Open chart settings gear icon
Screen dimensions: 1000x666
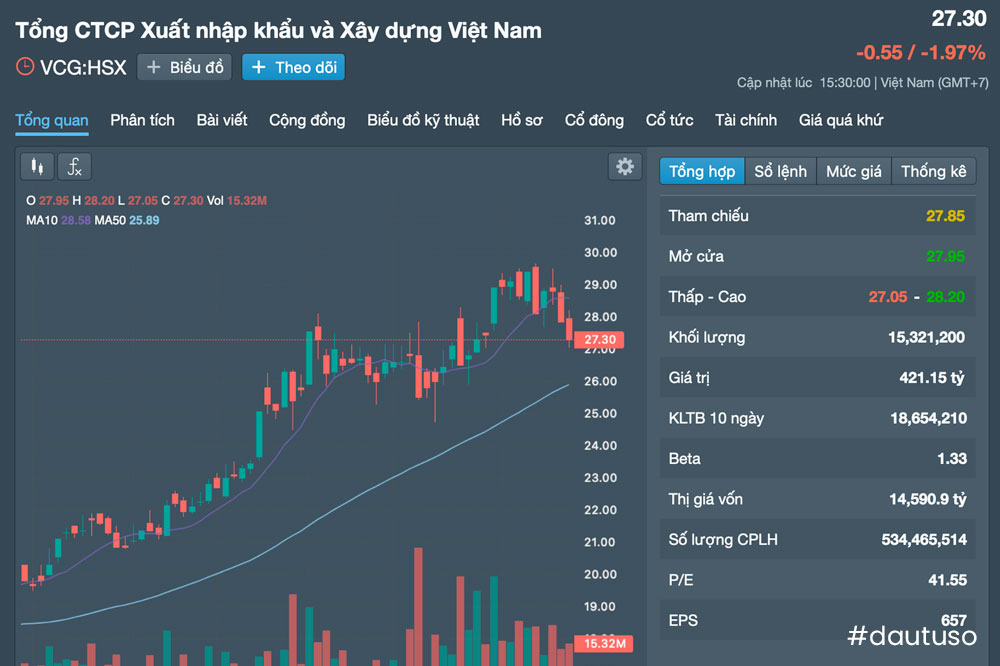click(625, 167)
